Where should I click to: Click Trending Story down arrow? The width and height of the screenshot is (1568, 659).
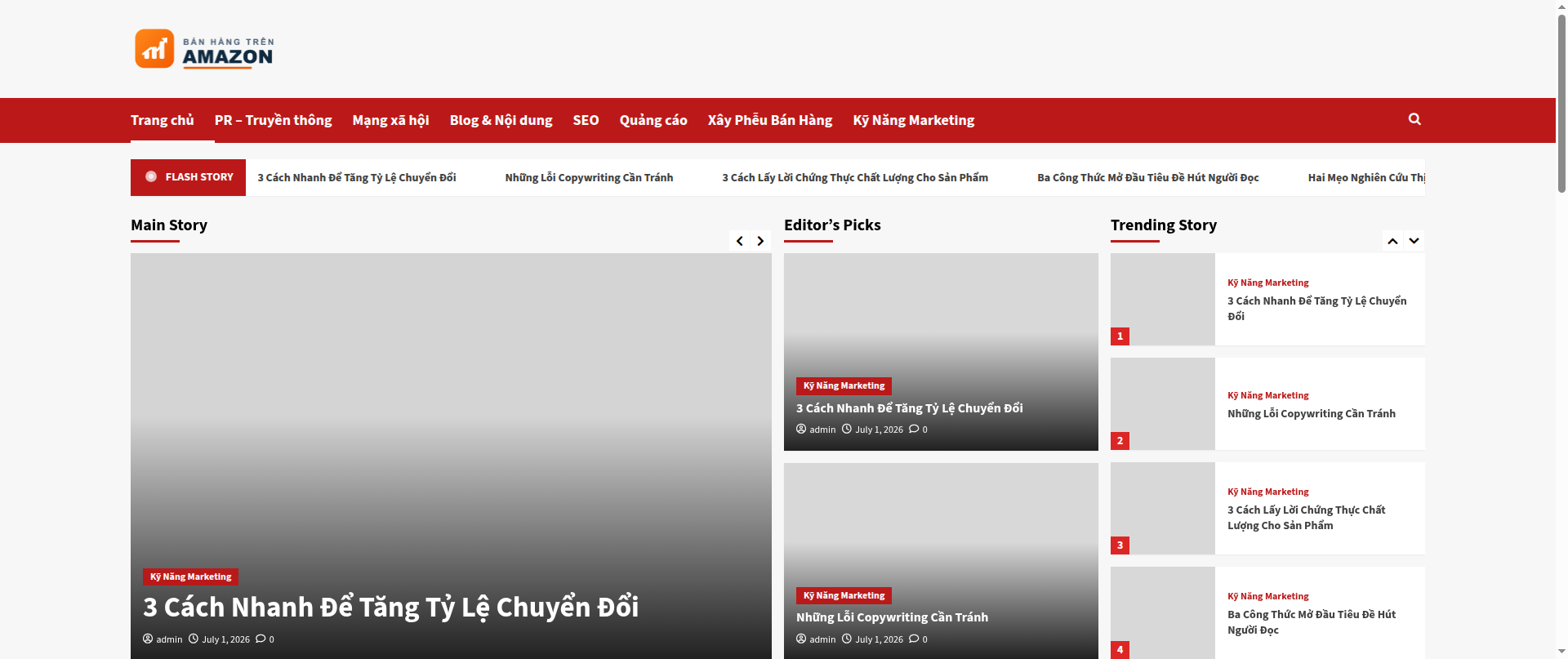coord(1414,241)
